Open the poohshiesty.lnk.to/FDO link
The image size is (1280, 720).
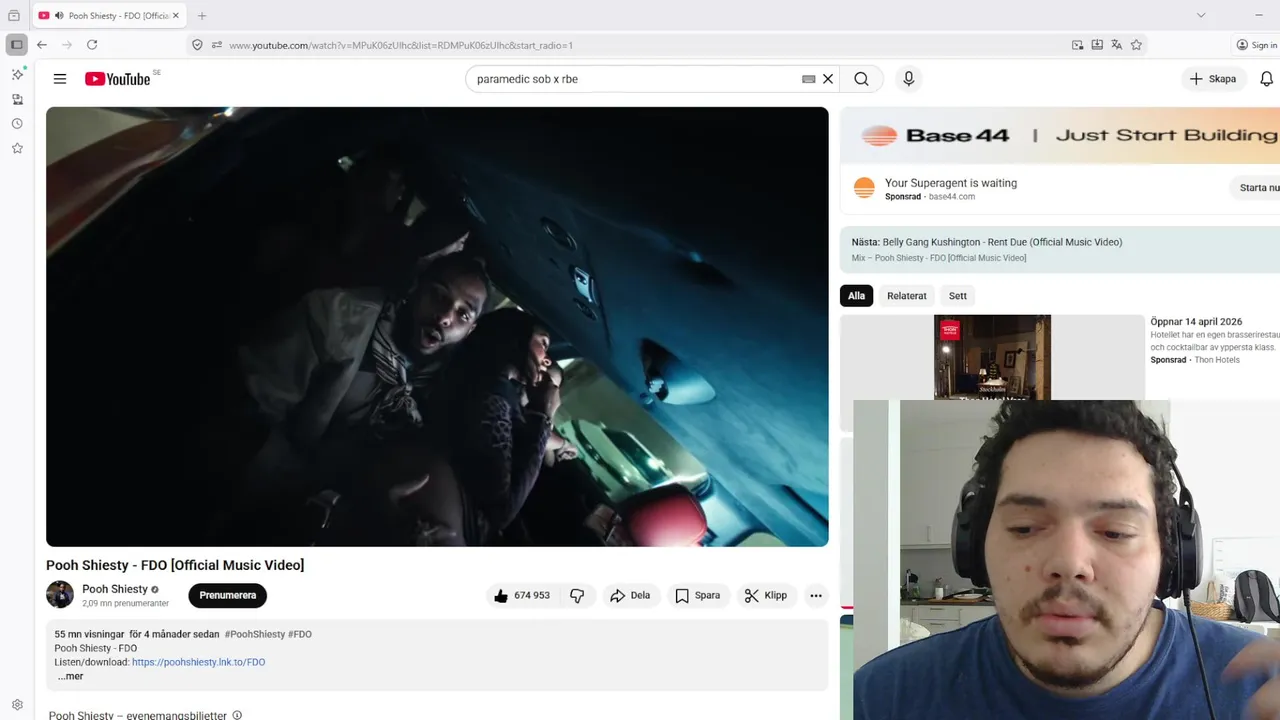(198, 662)
